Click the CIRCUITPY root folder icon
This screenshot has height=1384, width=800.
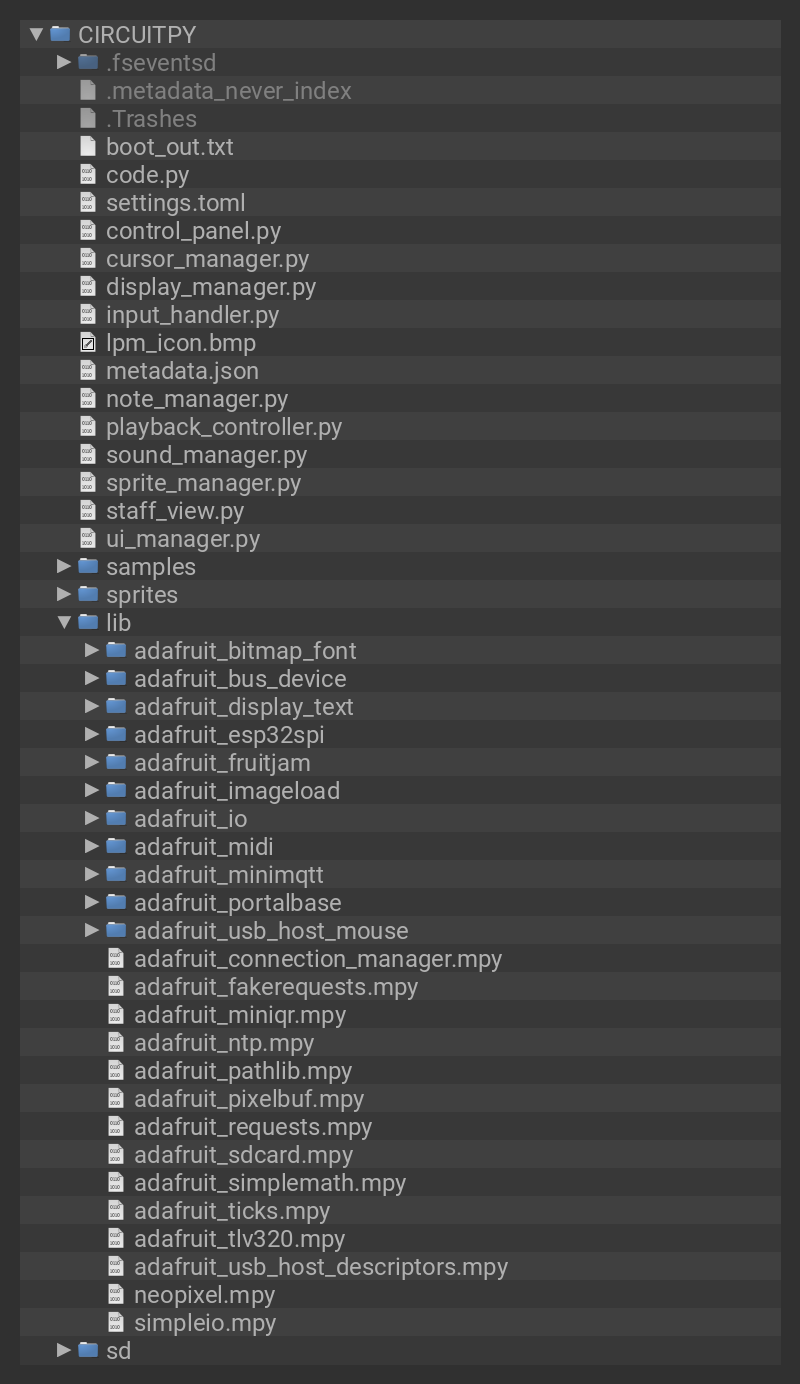(x=60, y=35)
